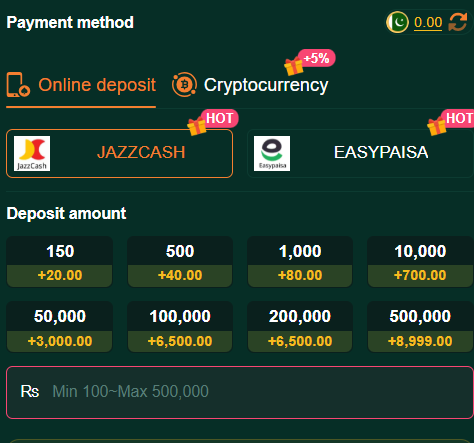
Task: Click the Deposit amount heading
Action: [x=66, y=213]
